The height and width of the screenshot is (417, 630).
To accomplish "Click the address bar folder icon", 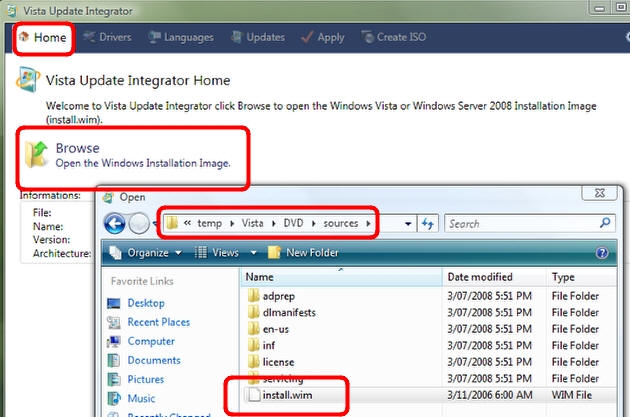I will point(172,223).
